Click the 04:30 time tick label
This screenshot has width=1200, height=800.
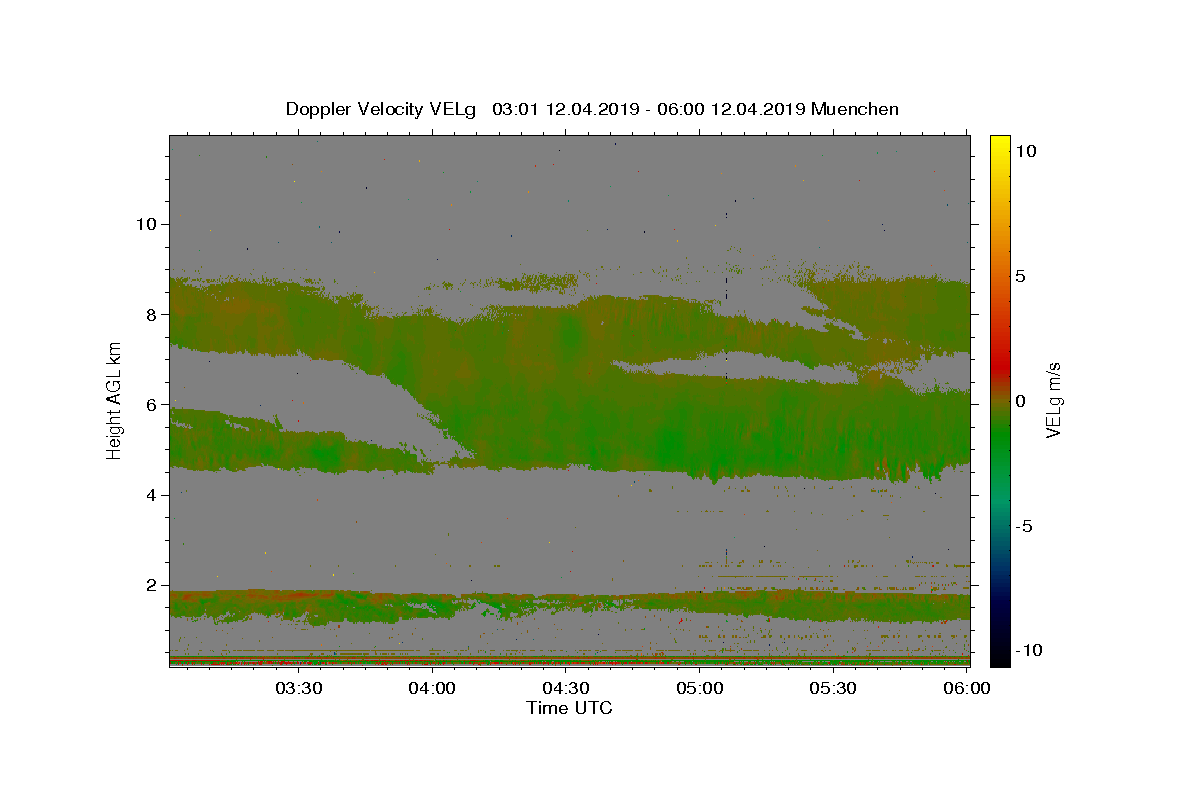pos(566,688)
